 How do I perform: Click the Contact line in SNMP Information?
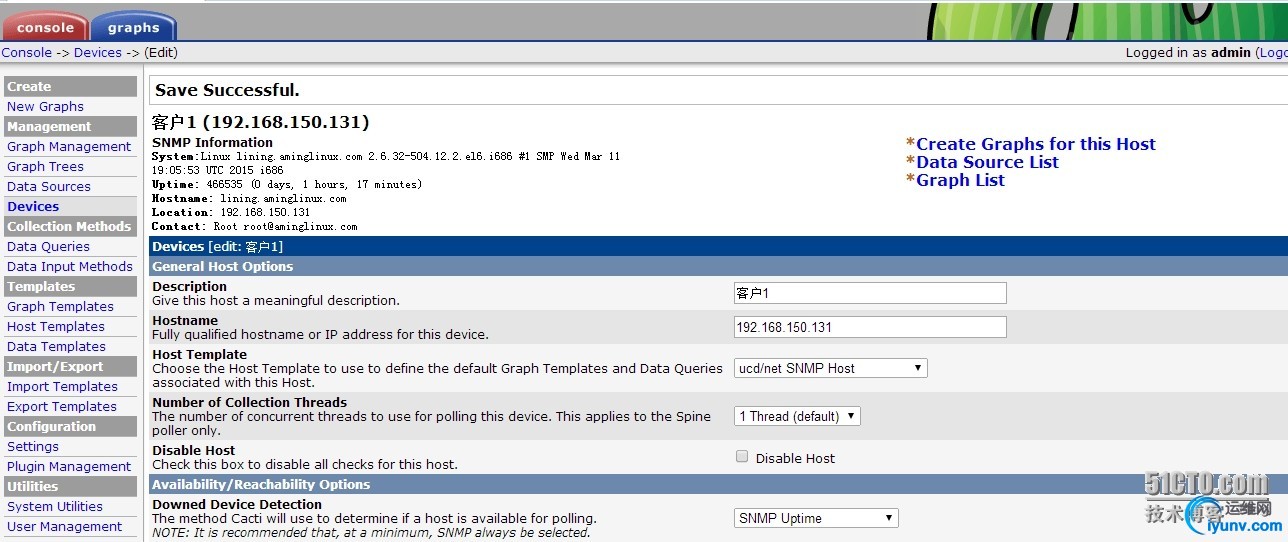point(254,227)
